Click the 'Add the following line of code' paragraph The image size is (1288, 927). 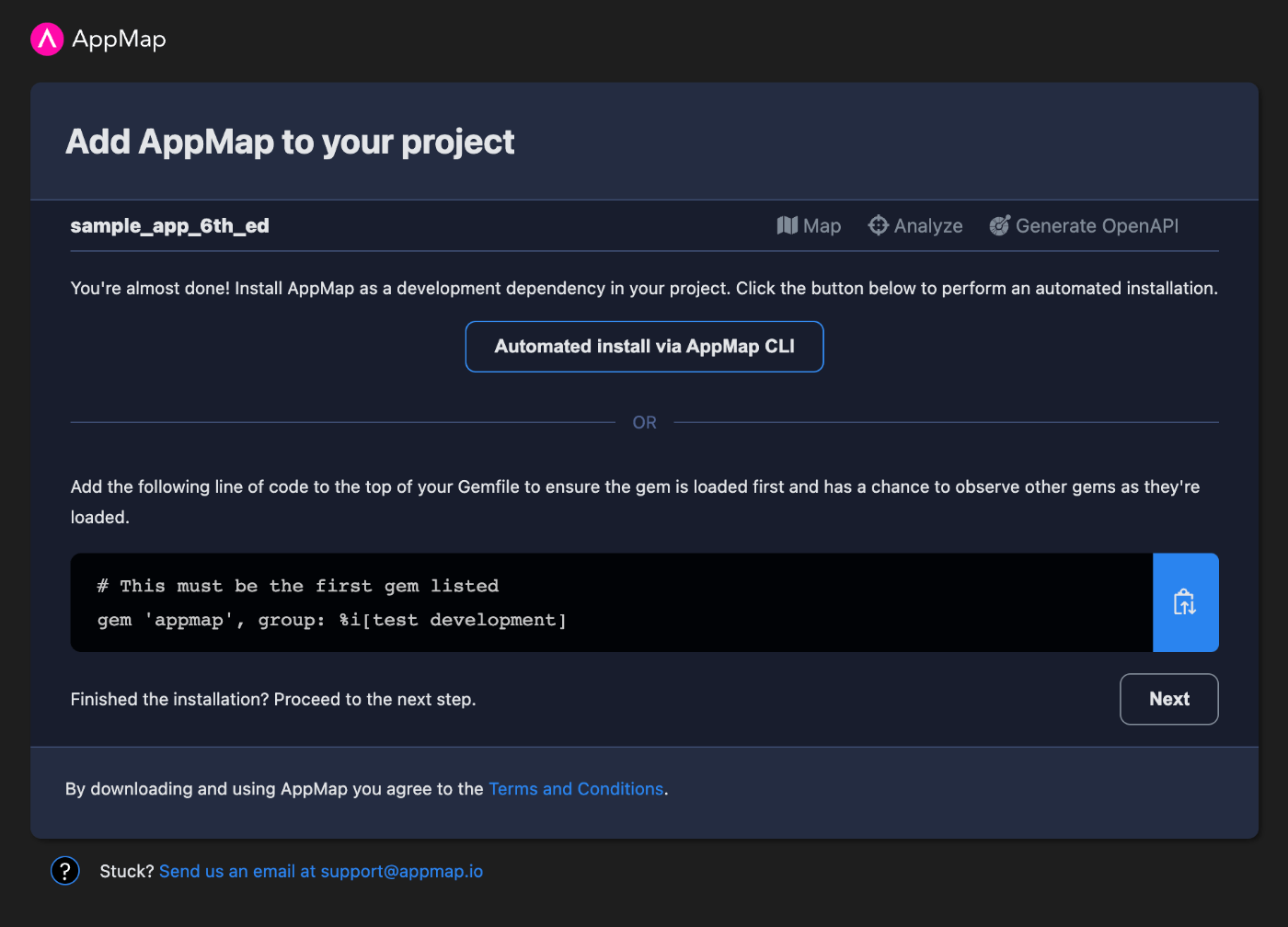click(x=635, y=502)
